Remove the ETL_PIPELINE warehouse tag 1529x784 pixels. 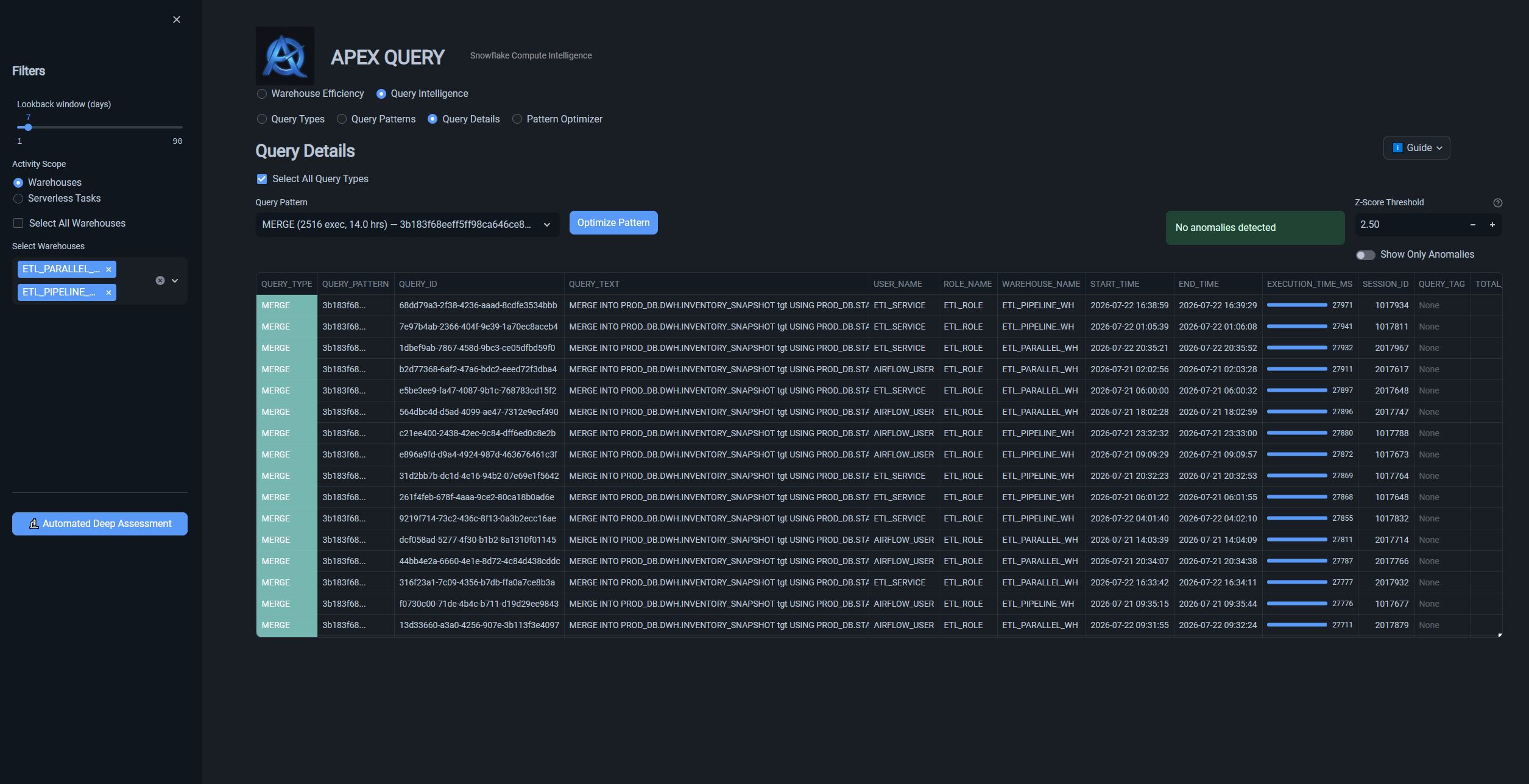(108, 292)
